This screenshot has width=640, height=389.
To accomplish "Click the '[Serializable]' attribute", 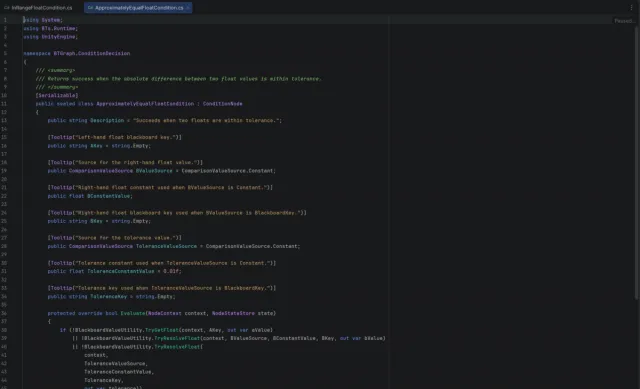I will (57, 96).
